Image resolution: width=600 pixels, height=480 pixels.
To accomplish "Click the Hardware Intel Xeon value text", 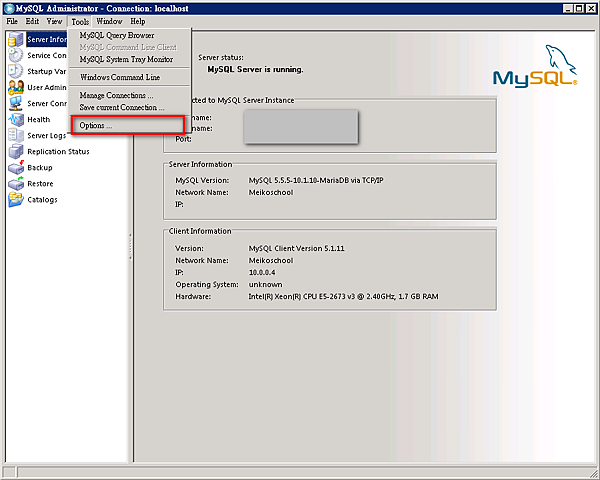I will click(343, 297).
